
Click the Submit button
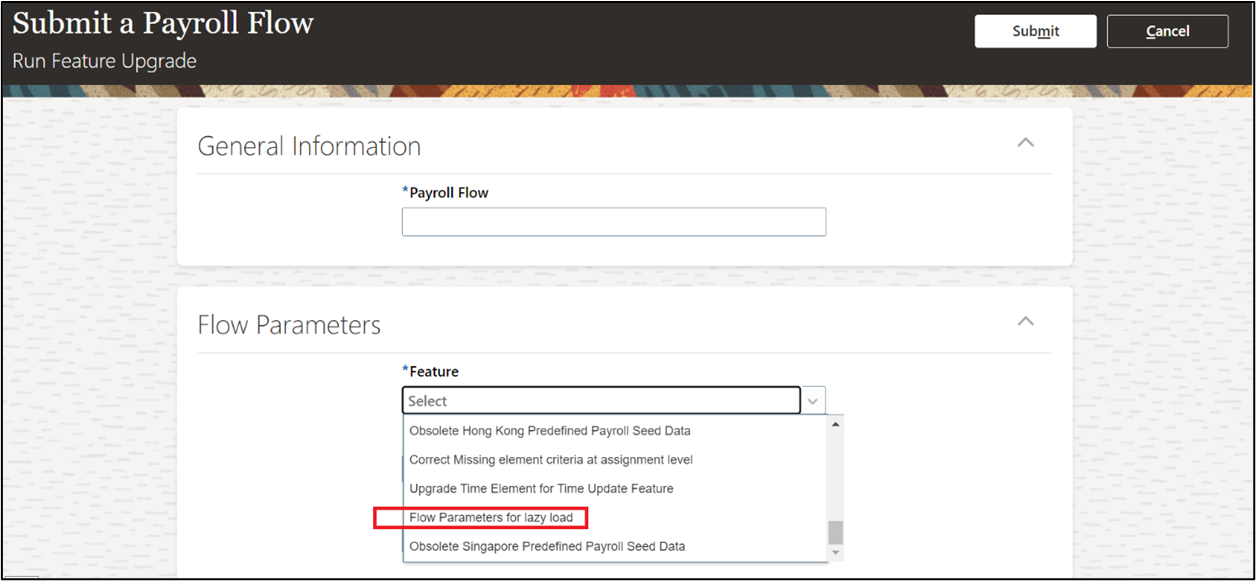point(1035,31)
